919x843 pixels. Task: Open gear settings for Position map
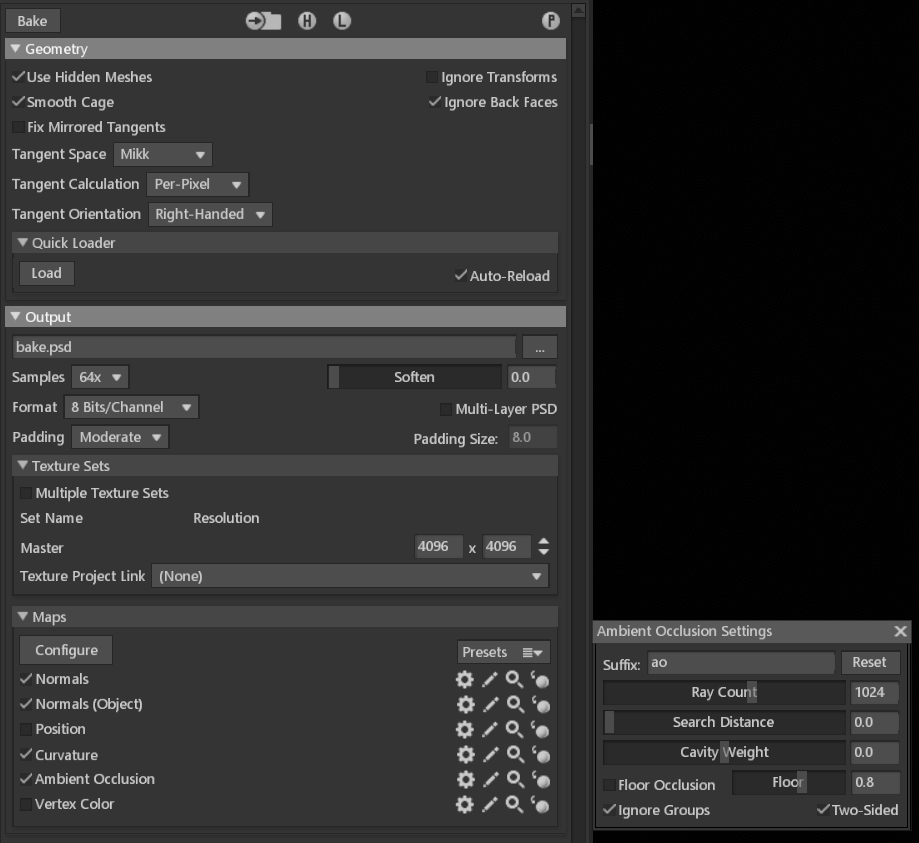pos(465,729)
